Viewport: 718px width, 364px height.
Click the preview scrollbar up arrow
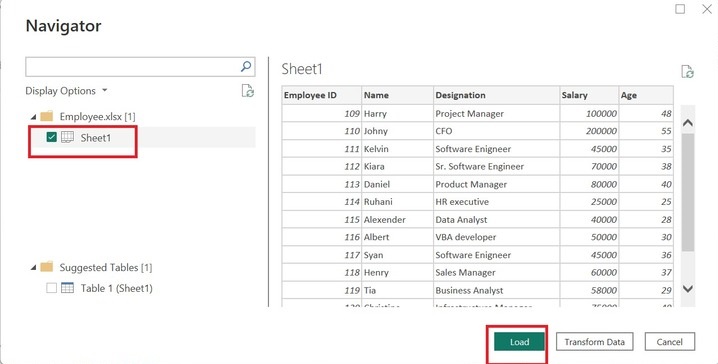(x=687, y=123)
